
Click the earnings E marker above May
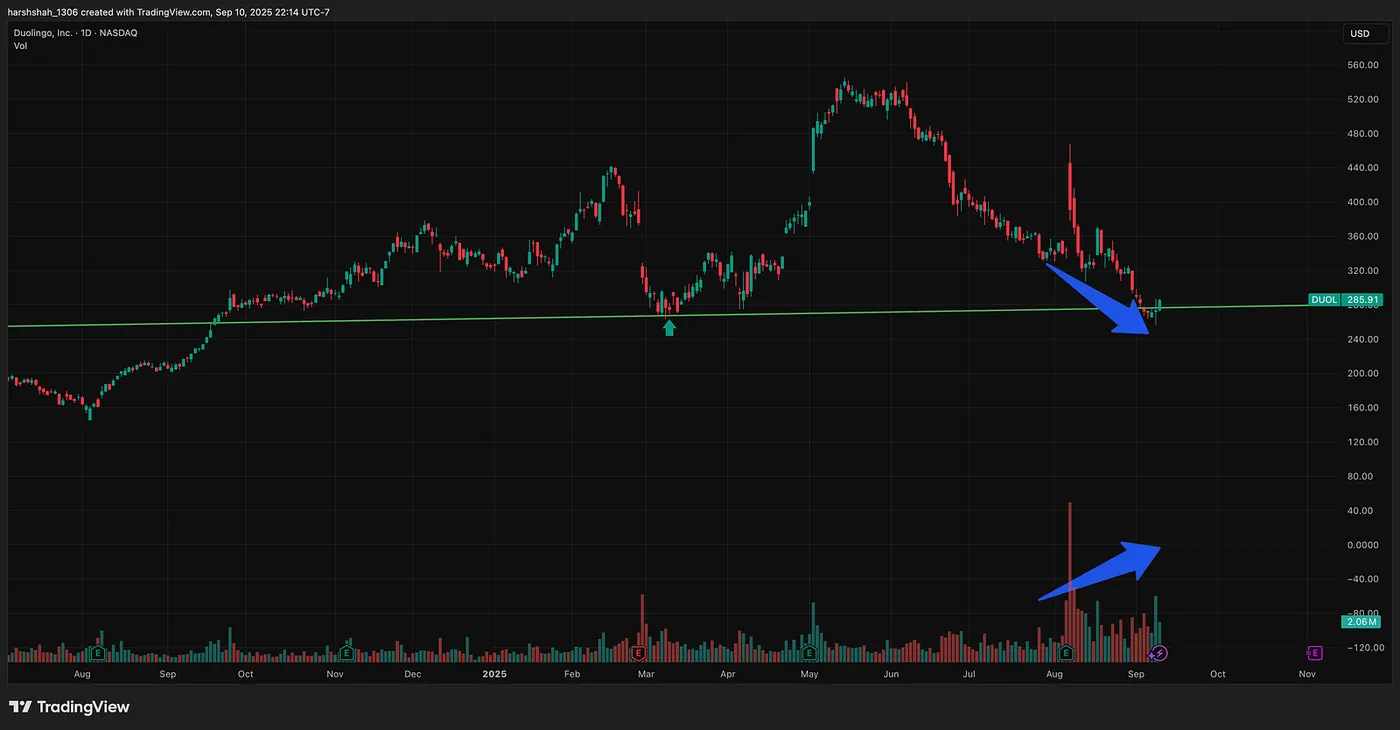(x=808, y=653)
